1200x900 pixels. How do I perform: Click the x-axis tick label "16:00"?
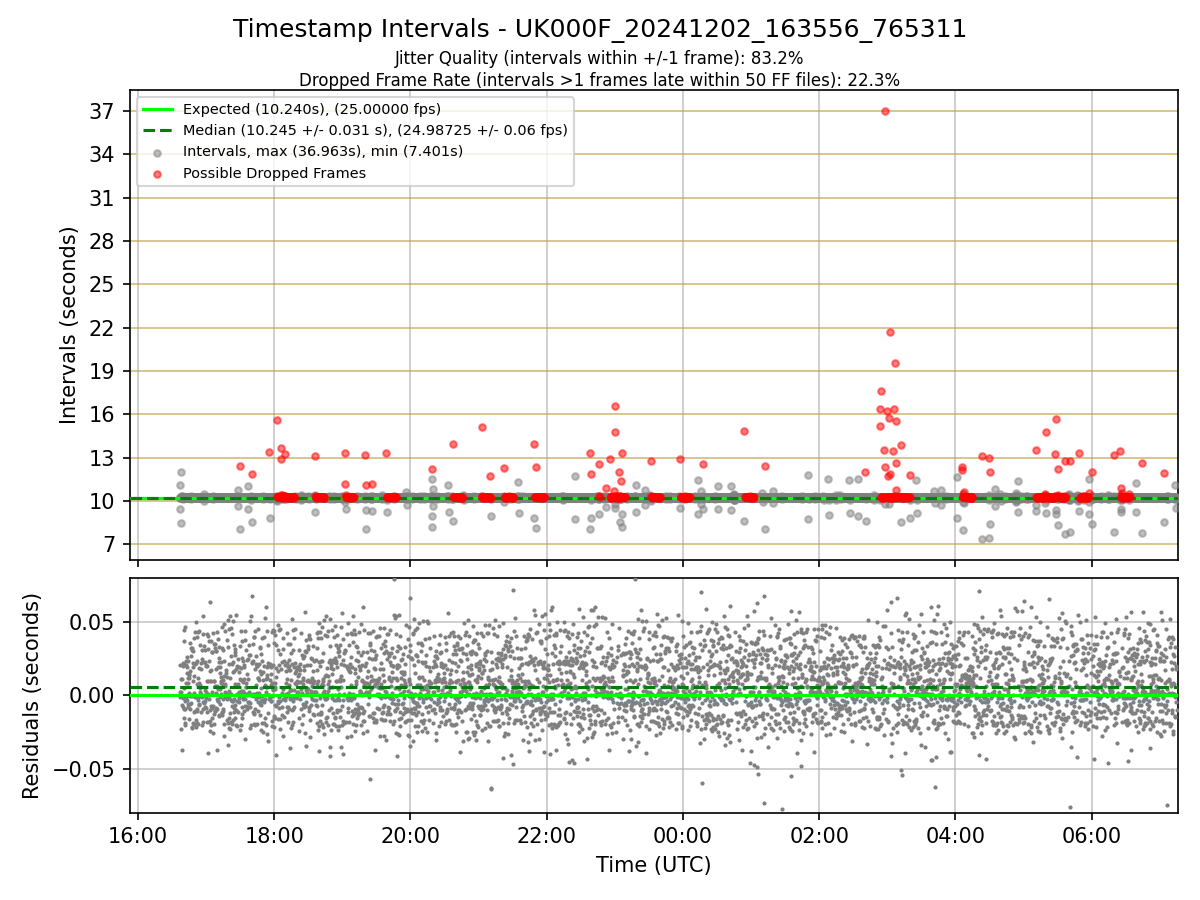click(x=138, y=834)
